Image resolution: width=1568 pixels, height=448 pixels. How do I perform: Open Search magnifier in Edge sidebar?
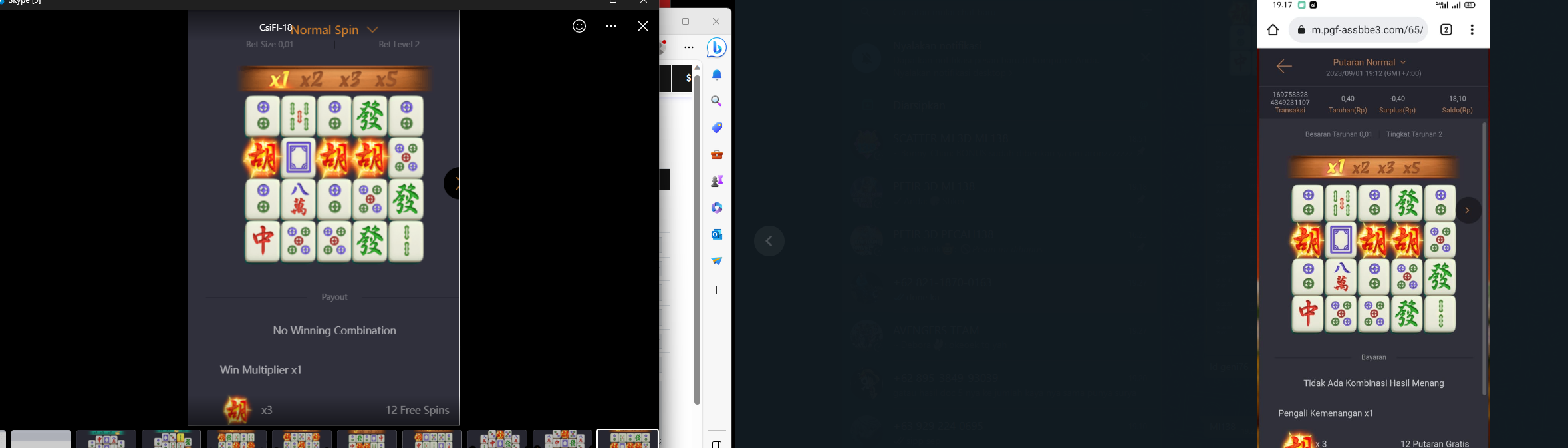pyautogui.click(x=716, y=101)
